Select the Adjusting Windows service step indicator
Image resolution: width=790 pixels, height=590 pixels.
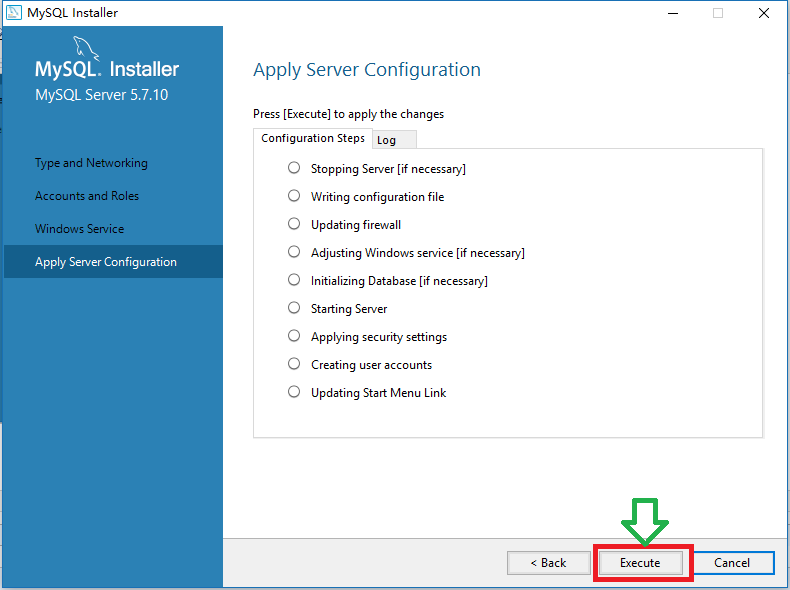[294, 251]
